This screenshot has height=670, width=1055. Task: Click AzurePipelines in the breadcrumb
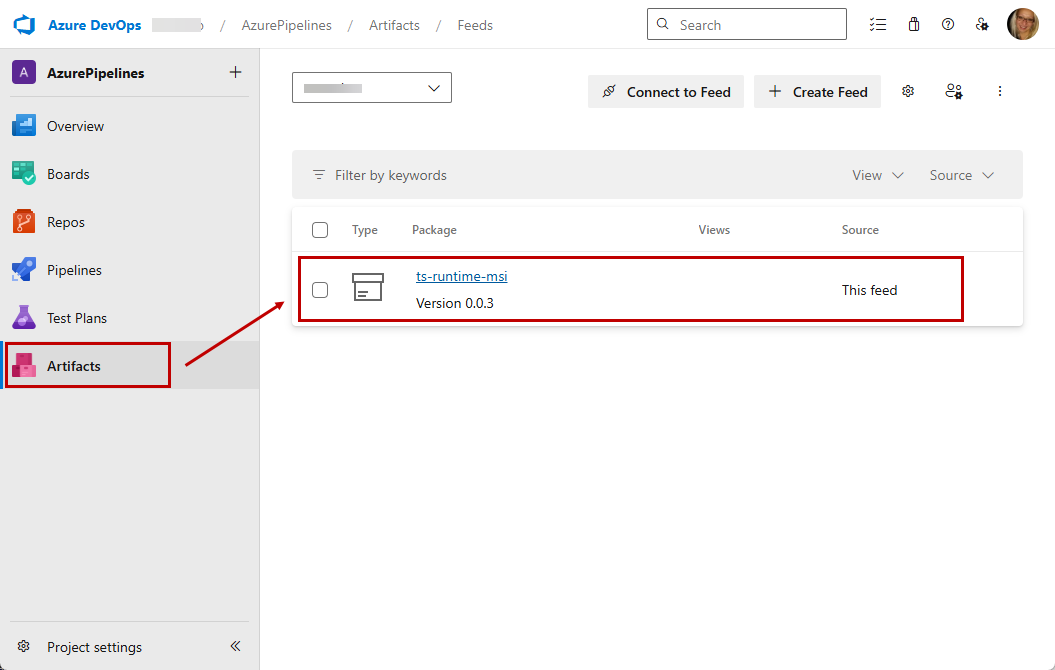click(x=287, y=25)
